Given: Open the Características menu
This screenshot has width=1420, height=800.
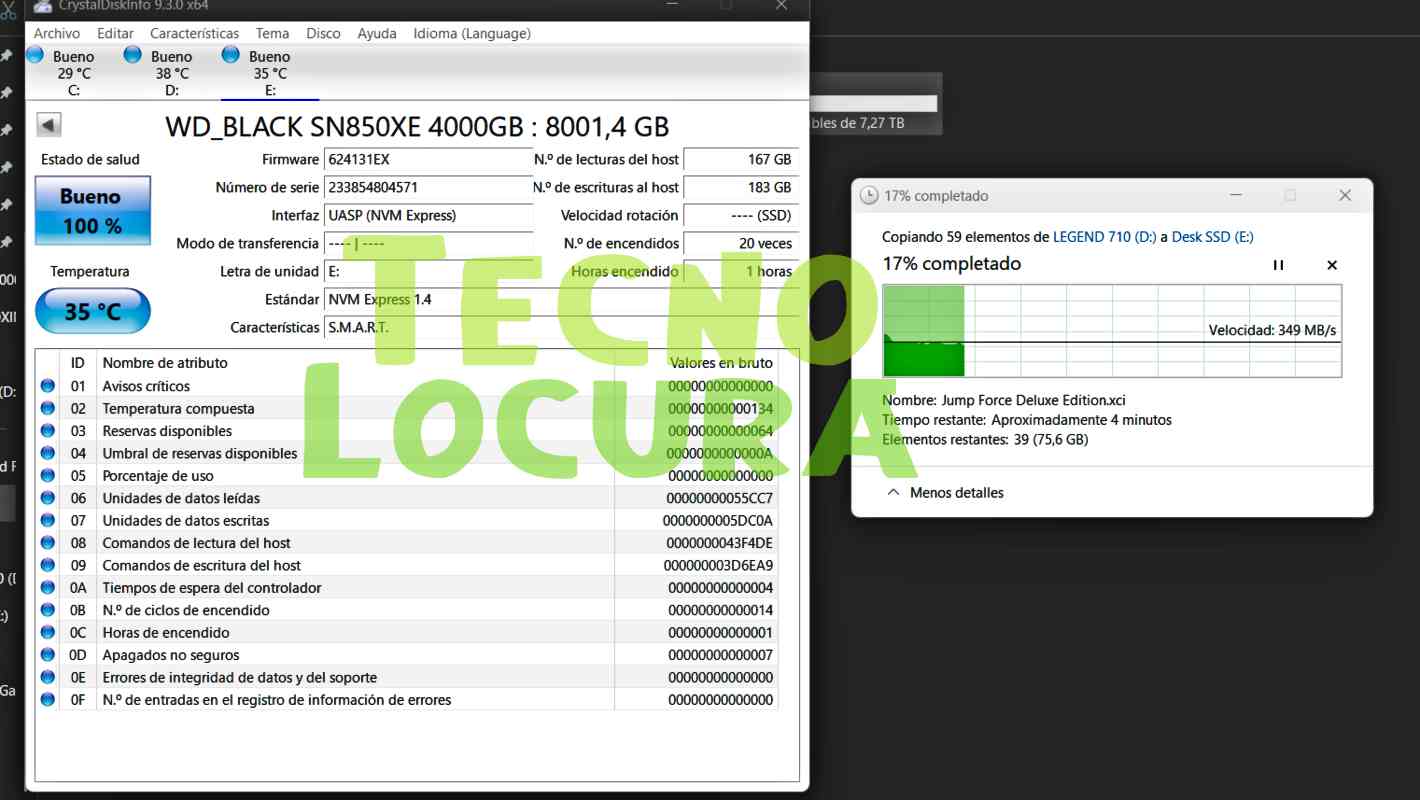Looking at the screenshot, I should click(x=194, y=33).
